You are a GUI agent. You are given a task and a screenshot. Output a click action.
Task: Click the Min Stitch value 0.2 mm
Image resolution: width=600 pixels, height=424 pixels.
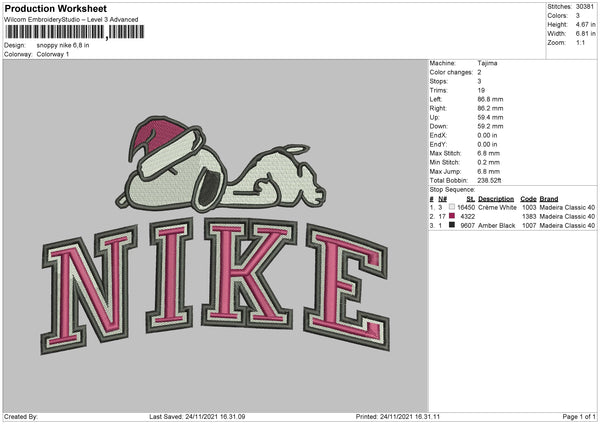click(x=489, y=162)
